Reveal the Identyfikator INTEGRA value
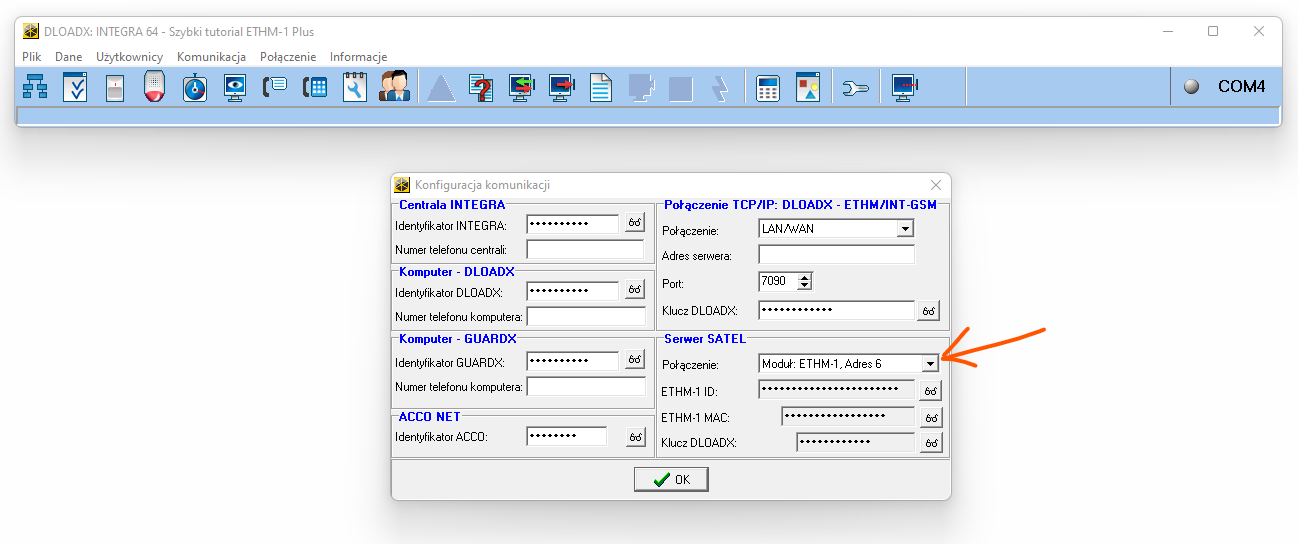The width and height of the screenshot is (1298, 544). click(635, 223)
